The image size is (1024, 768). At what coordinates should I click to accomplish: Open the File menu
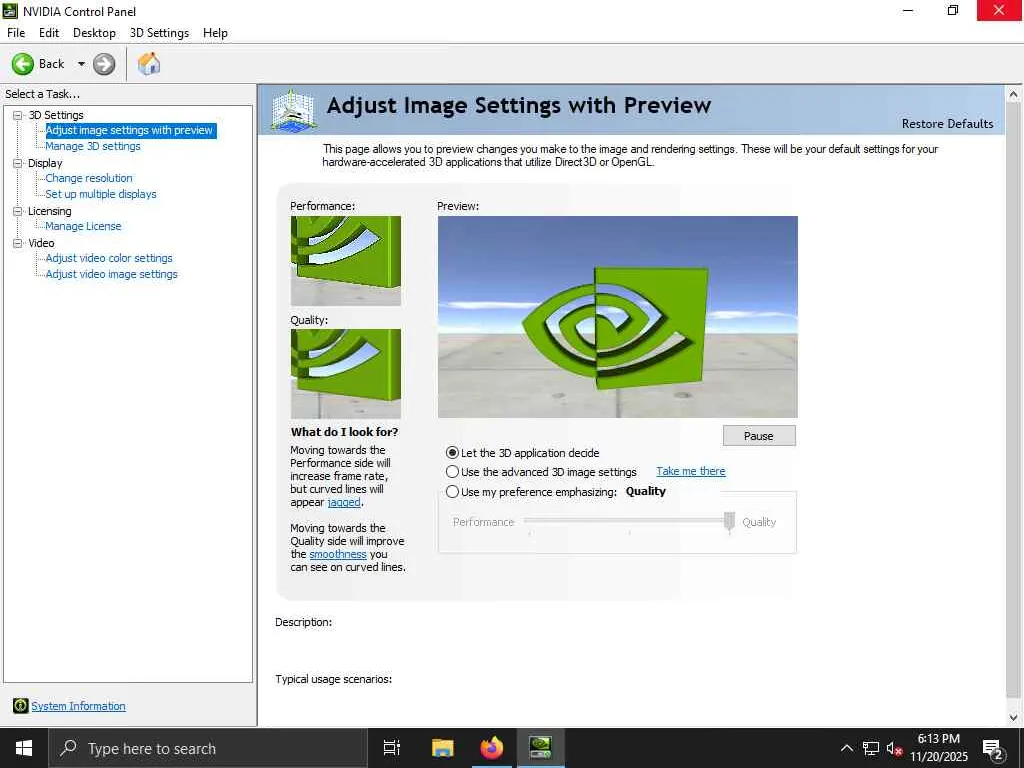(x=16, y=33)
